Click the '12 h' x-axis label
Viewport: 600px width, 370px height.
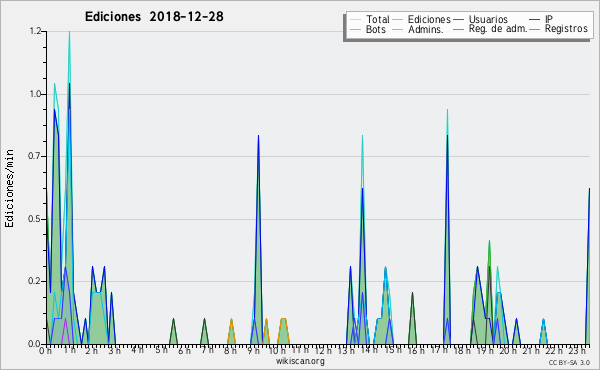point(323,350)
